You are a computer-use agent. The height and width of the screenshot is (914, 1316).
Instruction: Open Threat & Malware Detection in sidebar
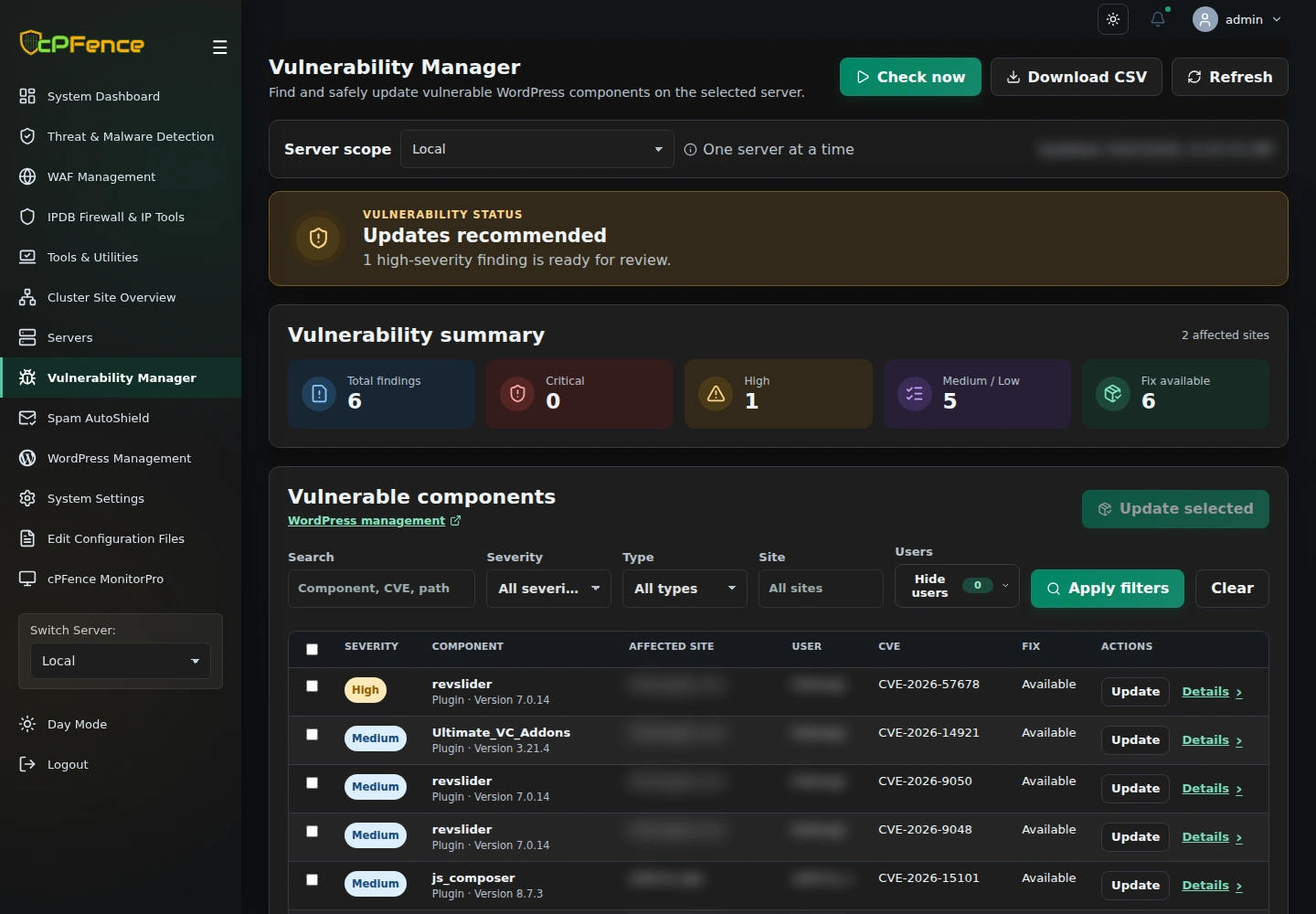tap(121, 136)
